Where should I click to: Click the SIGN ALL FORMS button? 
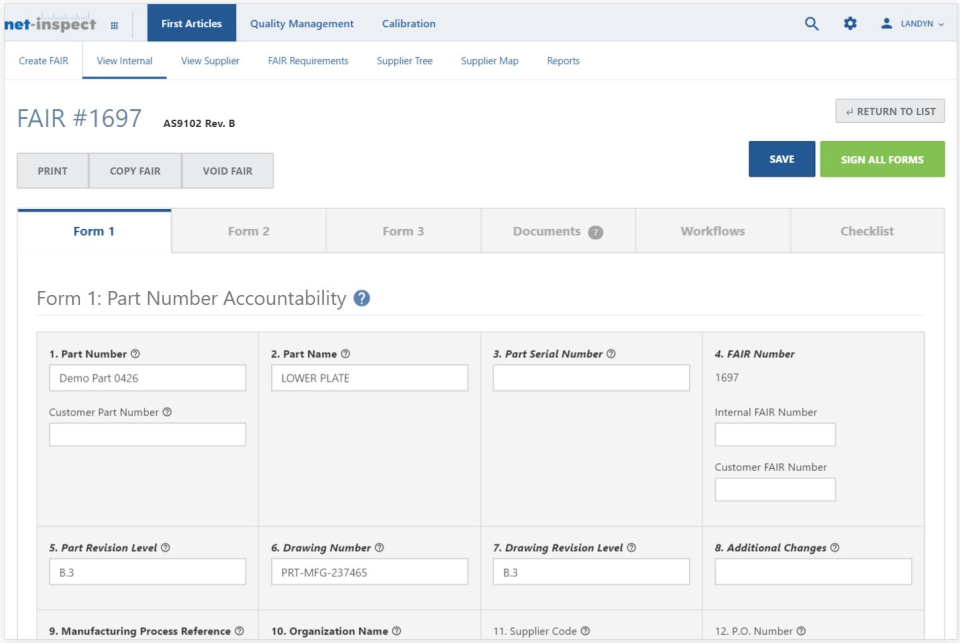(882, 159)
